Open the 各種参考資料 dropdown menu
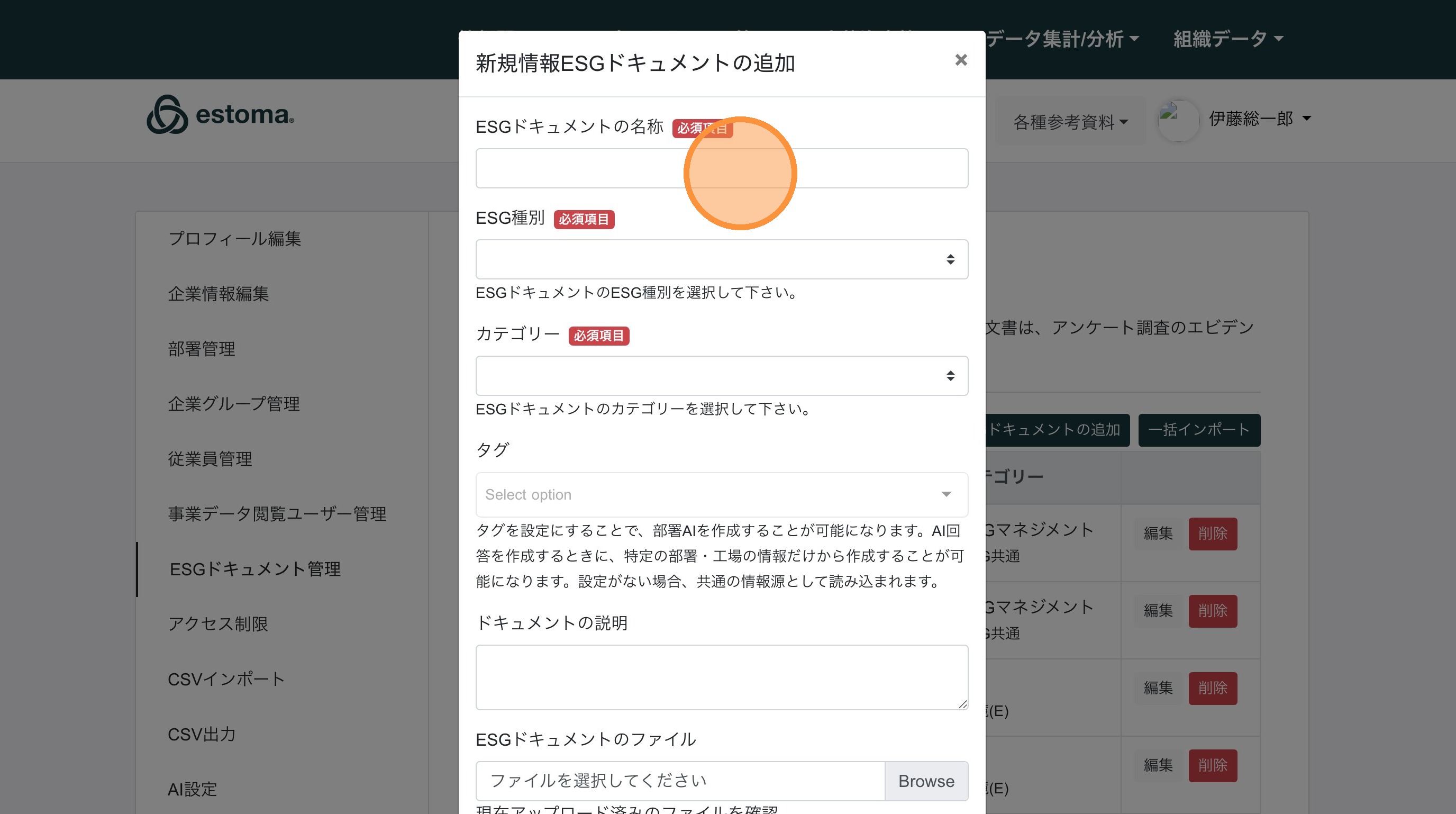The image size is (1456, 814). tap(1069, 122)
